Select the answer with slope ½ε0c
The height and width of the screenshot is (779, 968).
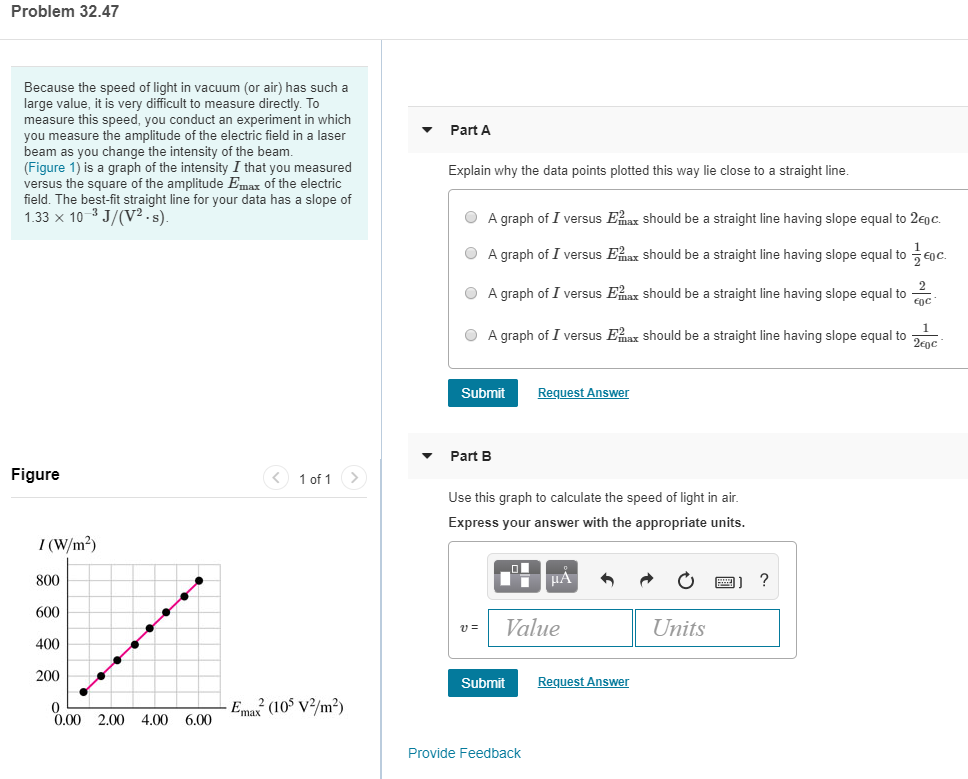[470, 256]
